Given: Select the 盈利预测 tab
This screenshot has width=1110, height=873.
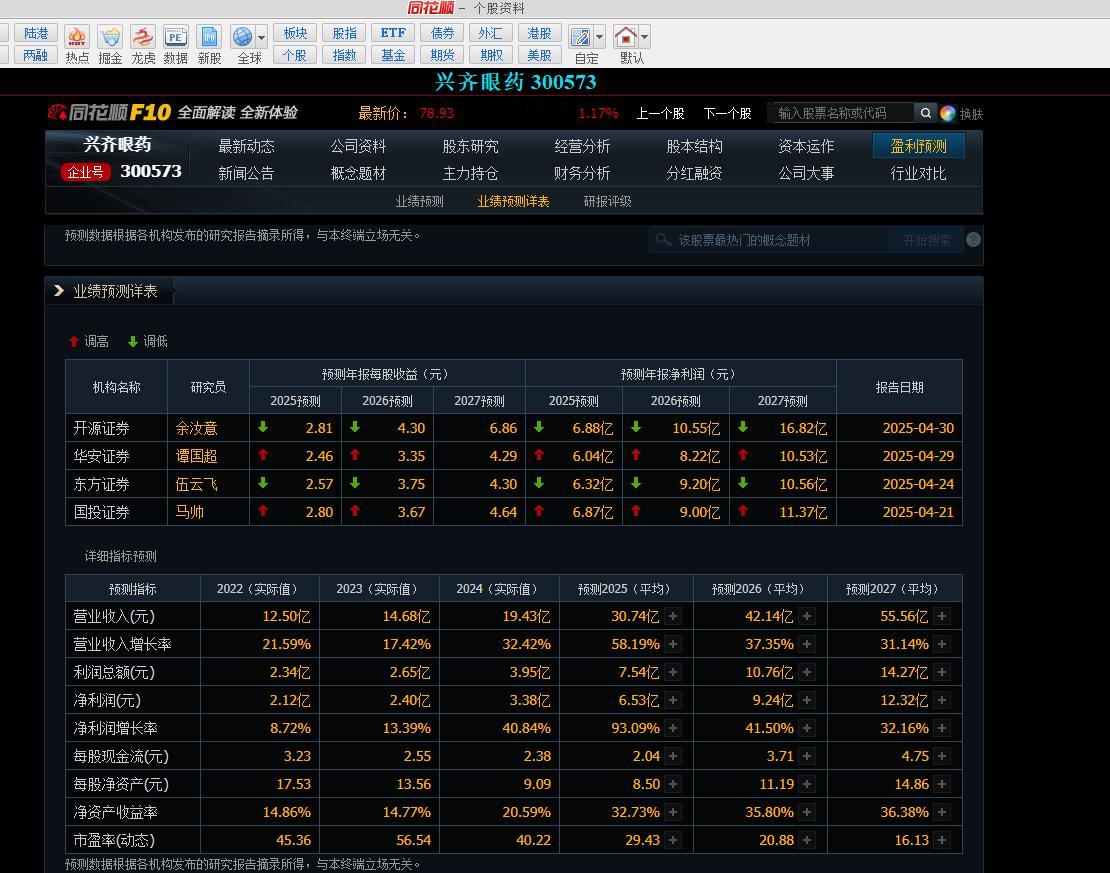Looking at the screenshot, I should point(918,146).
